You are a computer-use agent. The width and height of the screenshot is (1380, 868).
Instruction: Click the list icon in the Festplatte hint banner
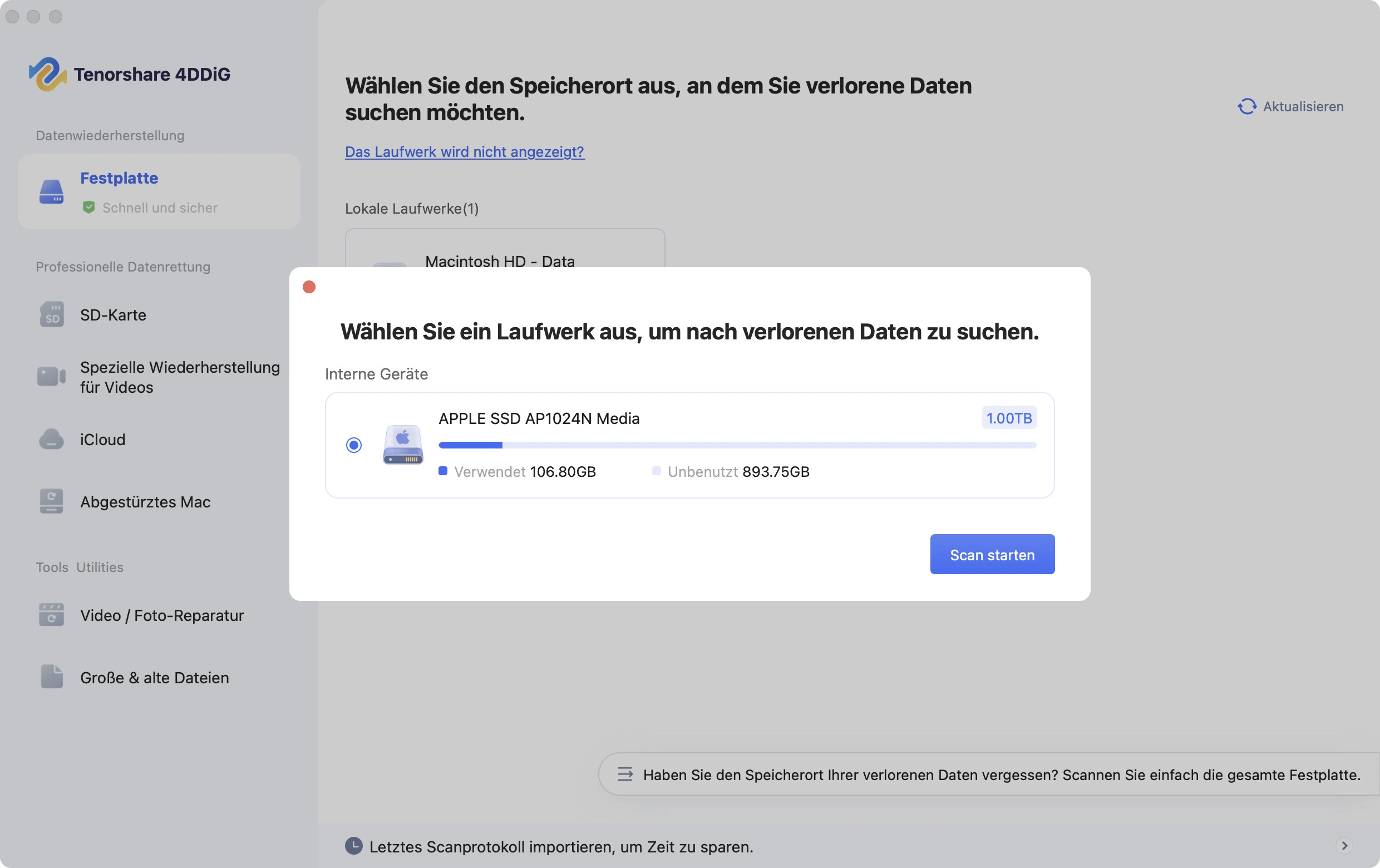pos(625,775)
